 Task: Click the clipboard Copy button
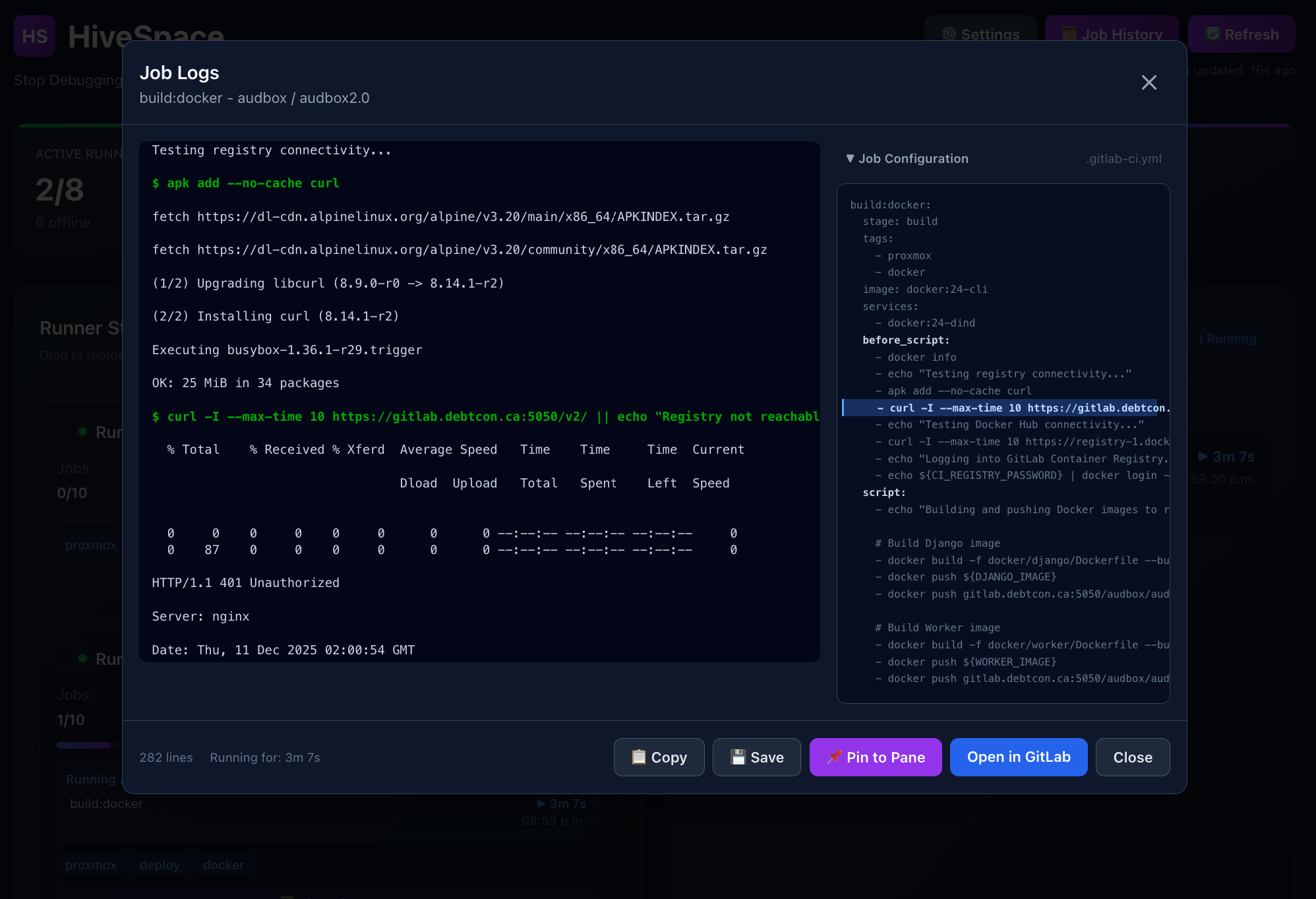click(x=659, y=757)
